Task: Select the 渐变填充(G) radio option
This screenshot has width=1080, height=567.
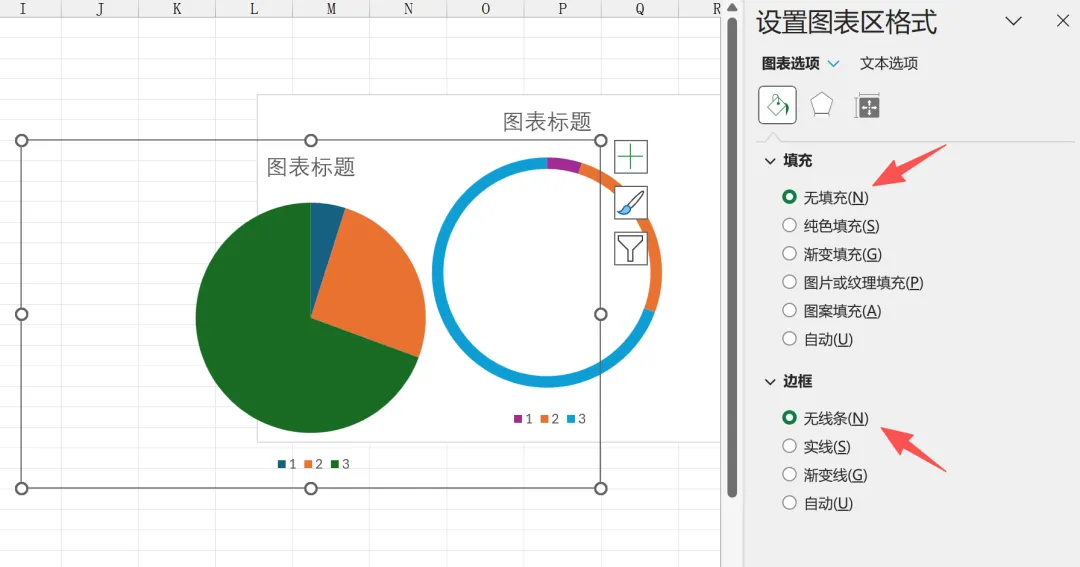Action: (x=832, y=254)
